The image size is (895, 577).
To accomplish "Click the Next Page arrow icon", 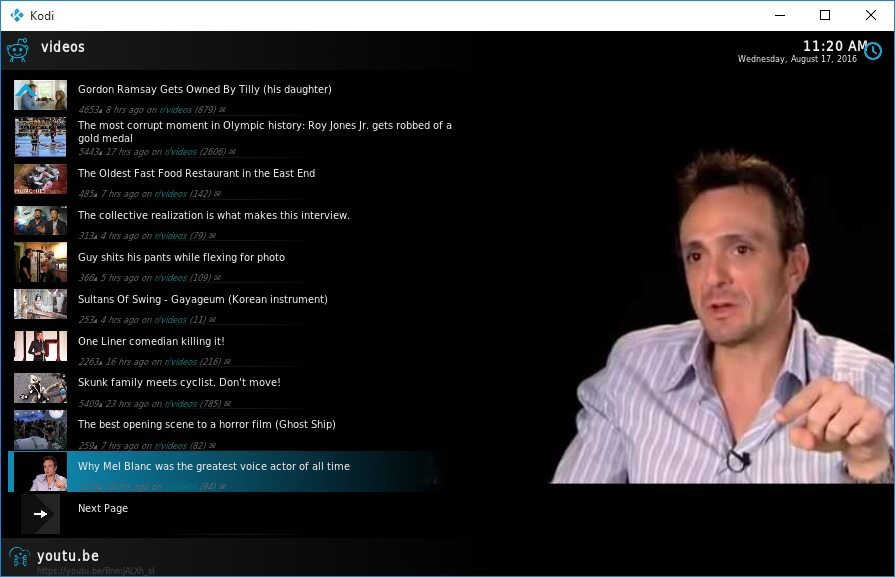I will pyautogui.click(x=40, y=514).
